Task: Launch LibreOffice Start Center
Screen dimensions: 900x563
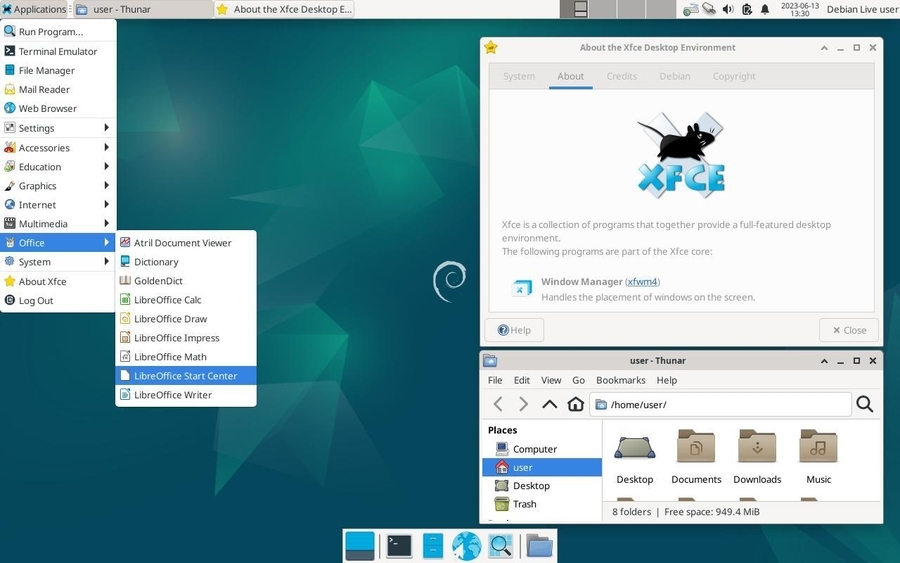Action: tap(186, 375)
